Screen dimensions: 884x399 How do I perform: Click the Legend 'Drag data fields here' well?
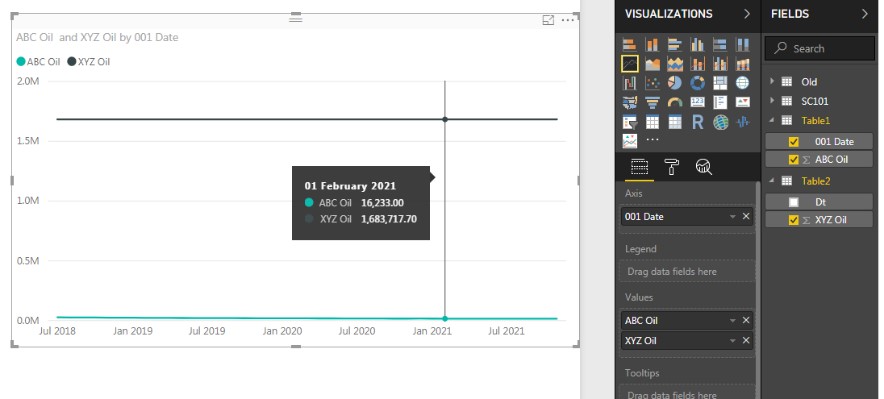pyautogui.click(x=687, y=271)
